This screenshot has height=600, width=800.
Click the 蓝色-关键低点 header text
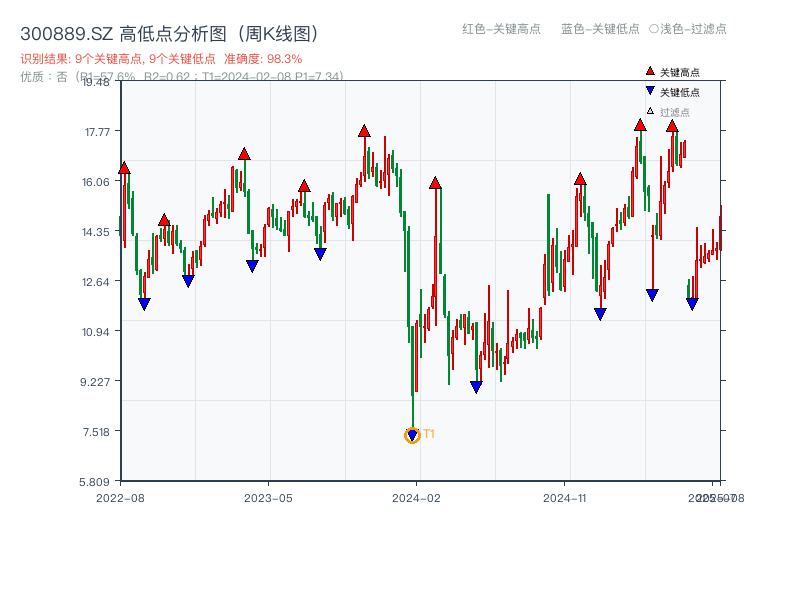(600, 29)
